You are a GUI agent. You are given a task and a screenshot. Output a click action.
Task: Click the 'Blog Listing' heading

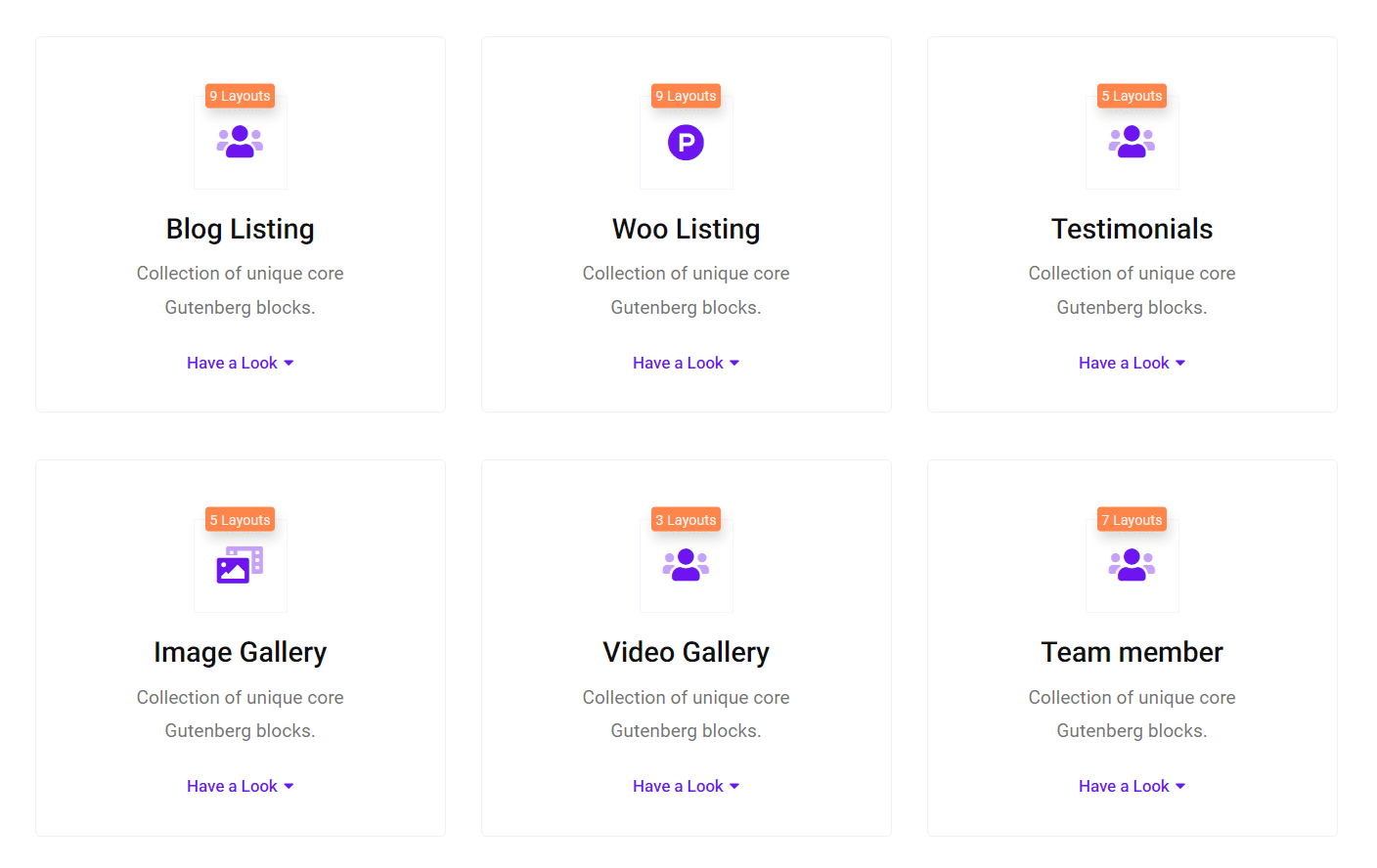click(x=240, y=229)
